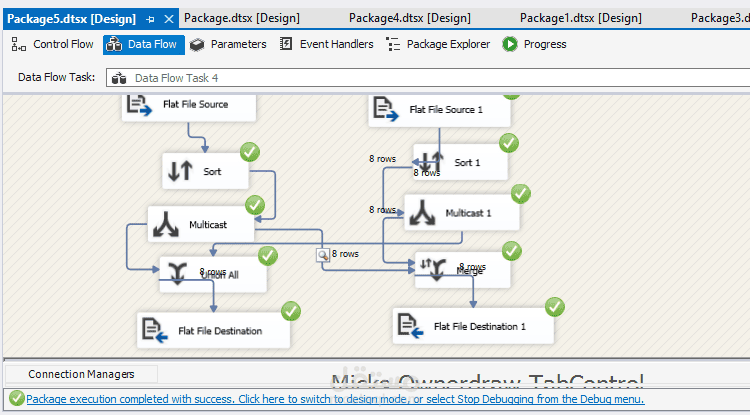
Task: Click the Parameters box icon
Action: pyautogui.click(x=197, y=44)
